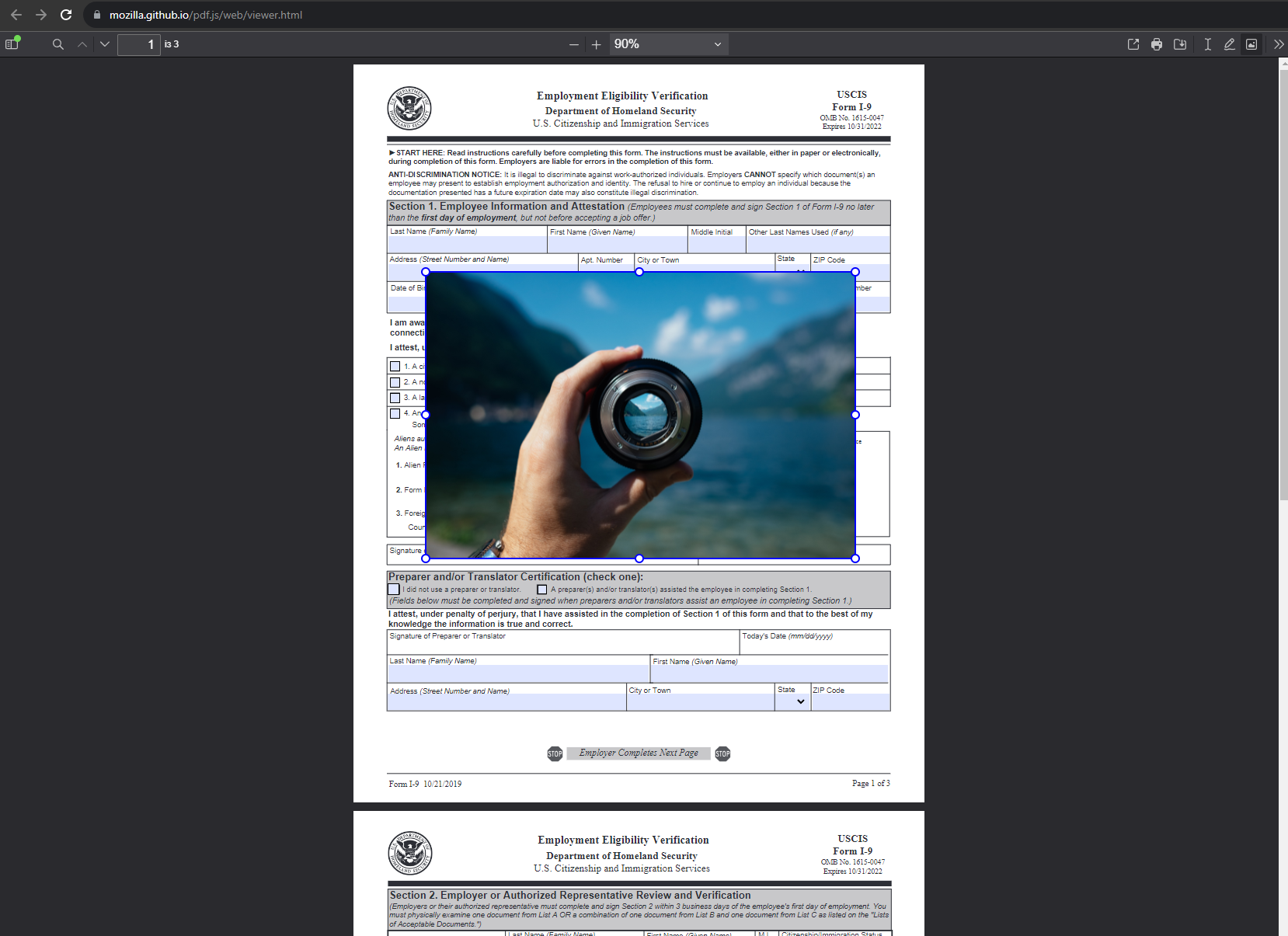
Task: Print the Form I-9 document
Action: (1157, 44)
